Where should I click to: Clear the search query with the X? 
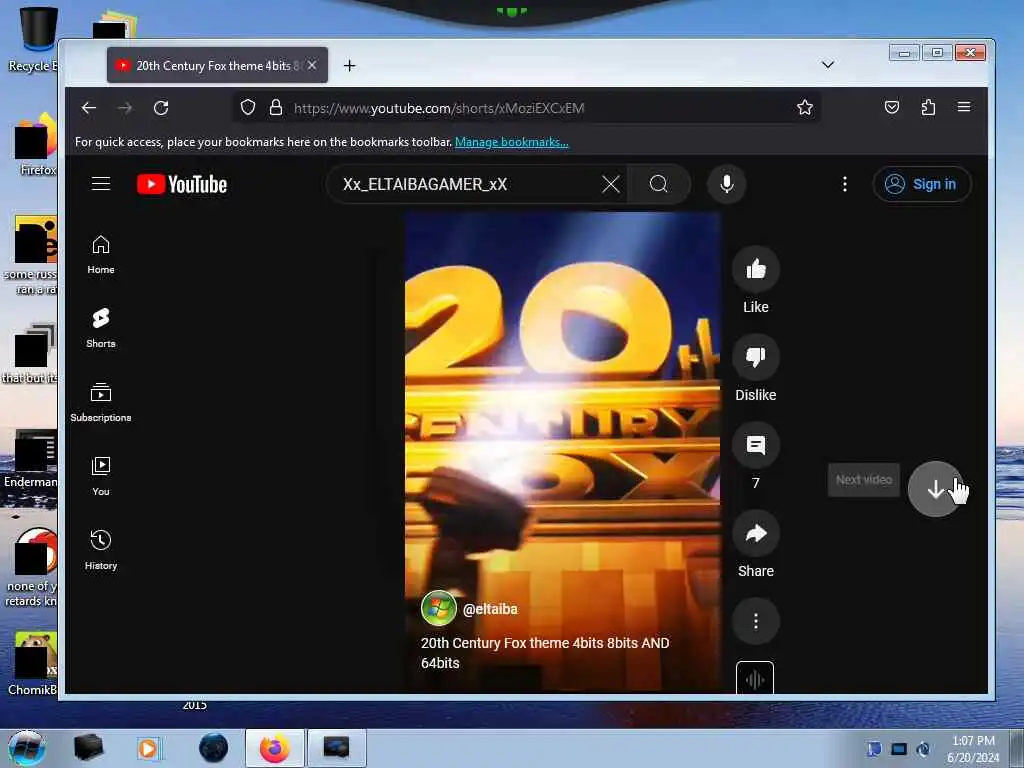point(611,184)
